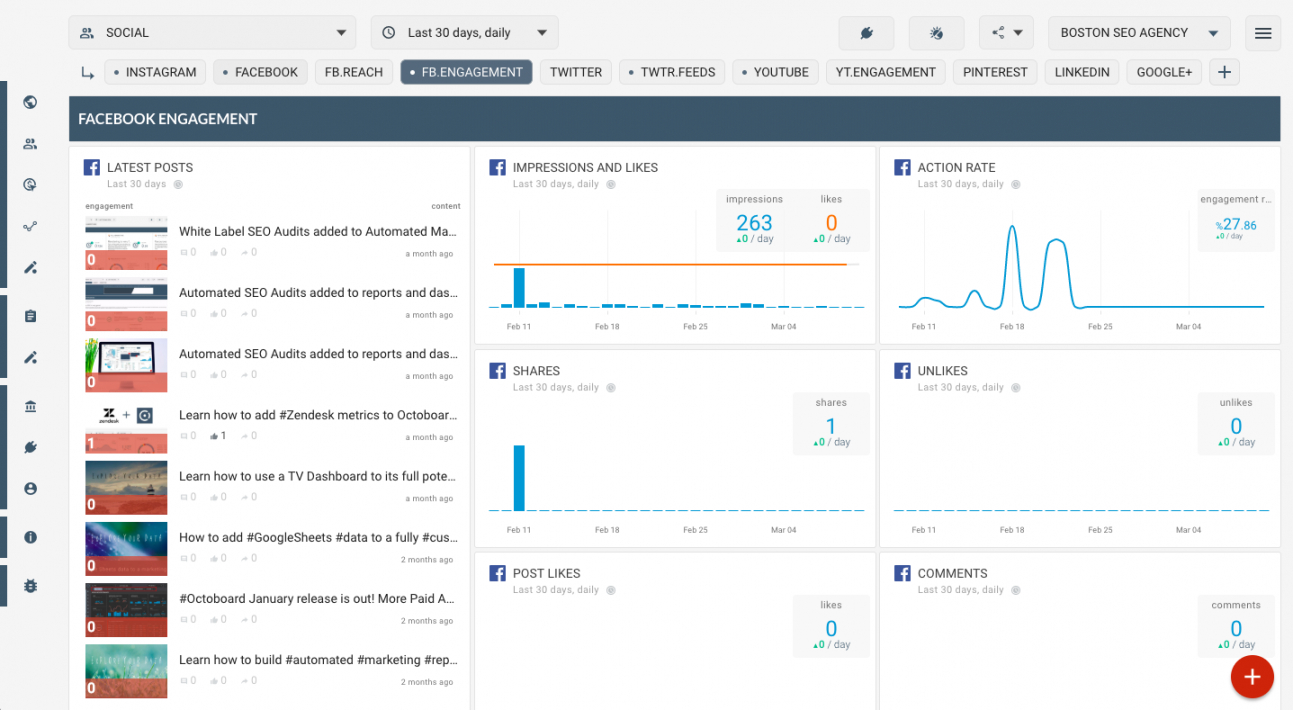This screenshot has width=1293, height=710.
Task: Open post Learn how to use a TV Dashboard
Action: click(x=317, y=476)
